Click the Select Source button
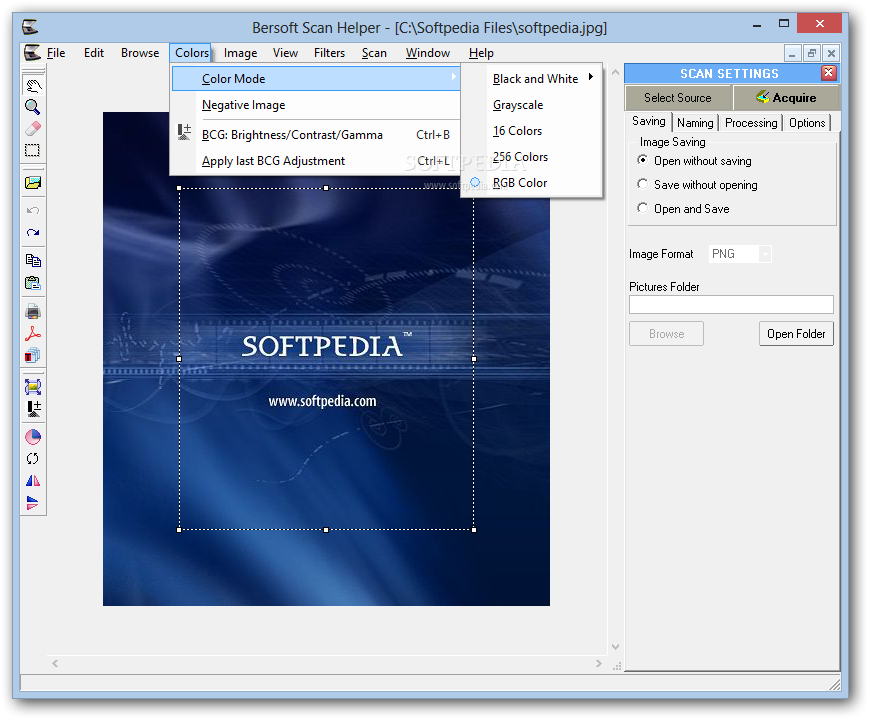Screen dimensions: 869x719 point(678,98)
